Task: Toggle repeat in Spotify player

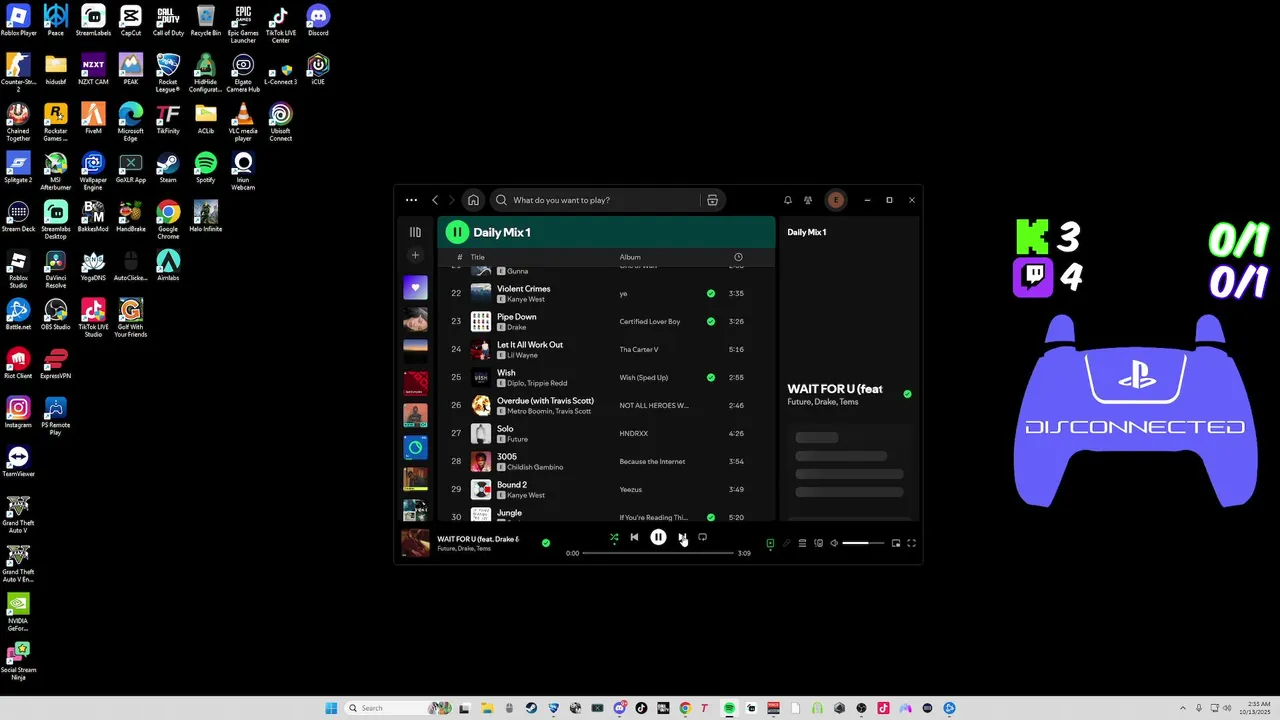Action: click(x=702, y=537)
